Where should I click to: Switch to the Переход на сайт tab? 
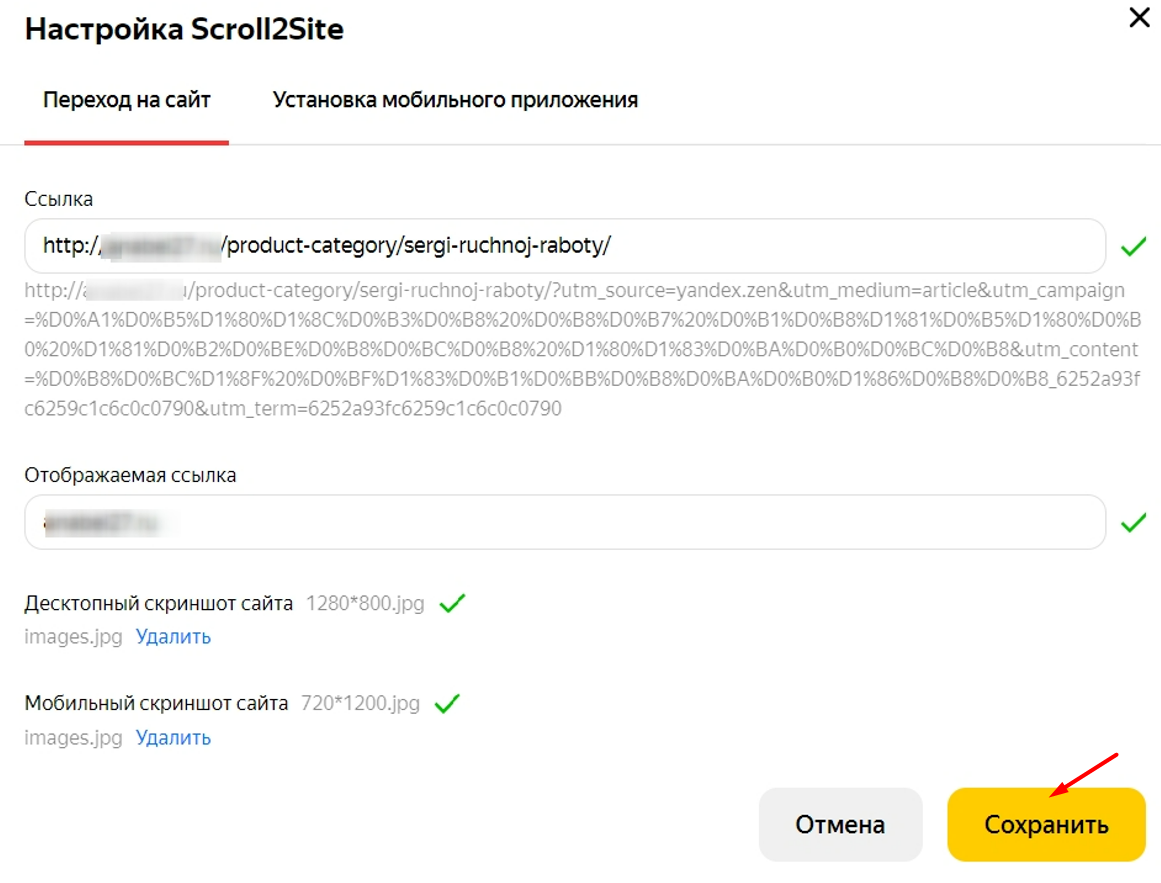point(126,100)
